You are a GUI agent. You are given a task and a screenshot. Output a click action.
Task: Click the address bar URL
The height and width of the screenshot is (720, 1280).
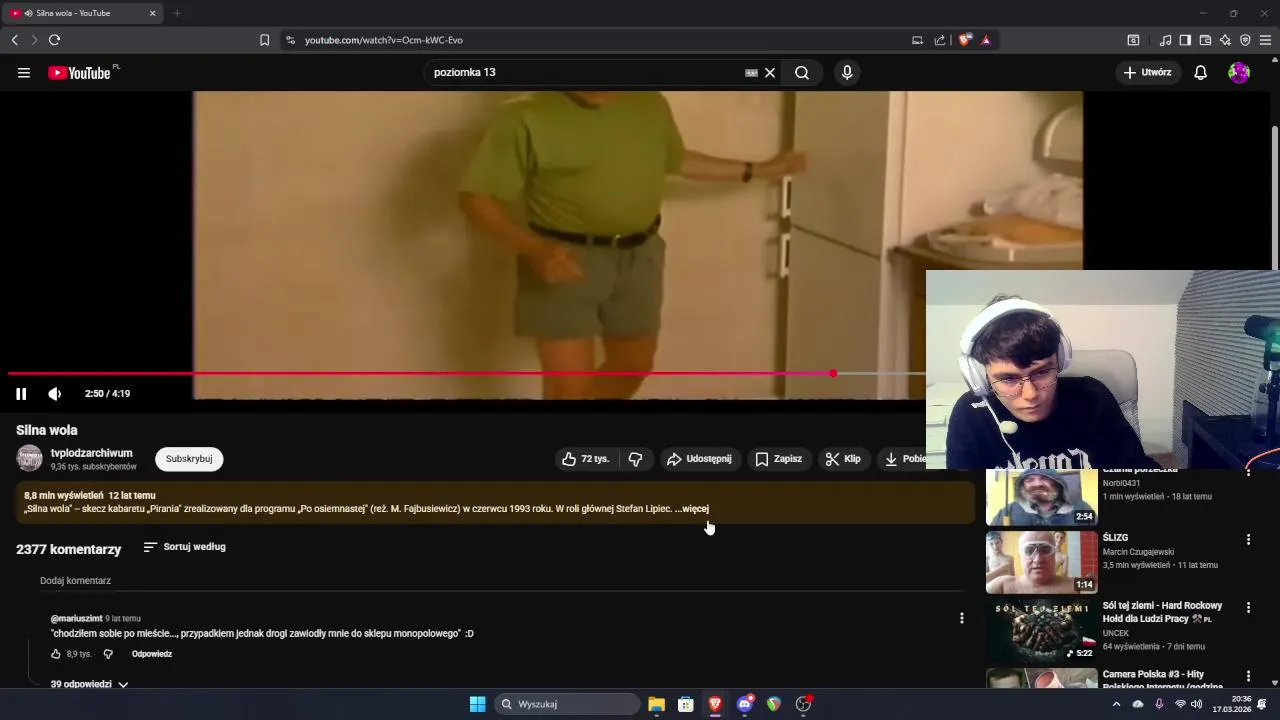(x=384, y=40)
